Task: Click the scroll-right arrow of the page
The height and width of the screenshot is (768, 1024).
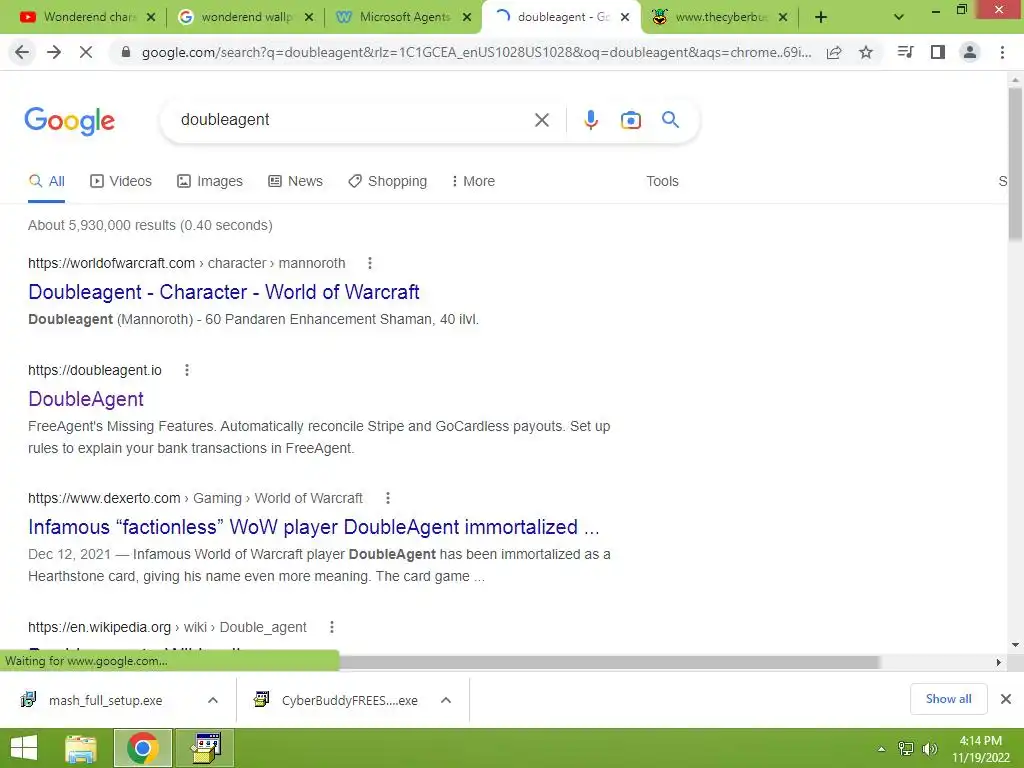Action: point(998,662)
